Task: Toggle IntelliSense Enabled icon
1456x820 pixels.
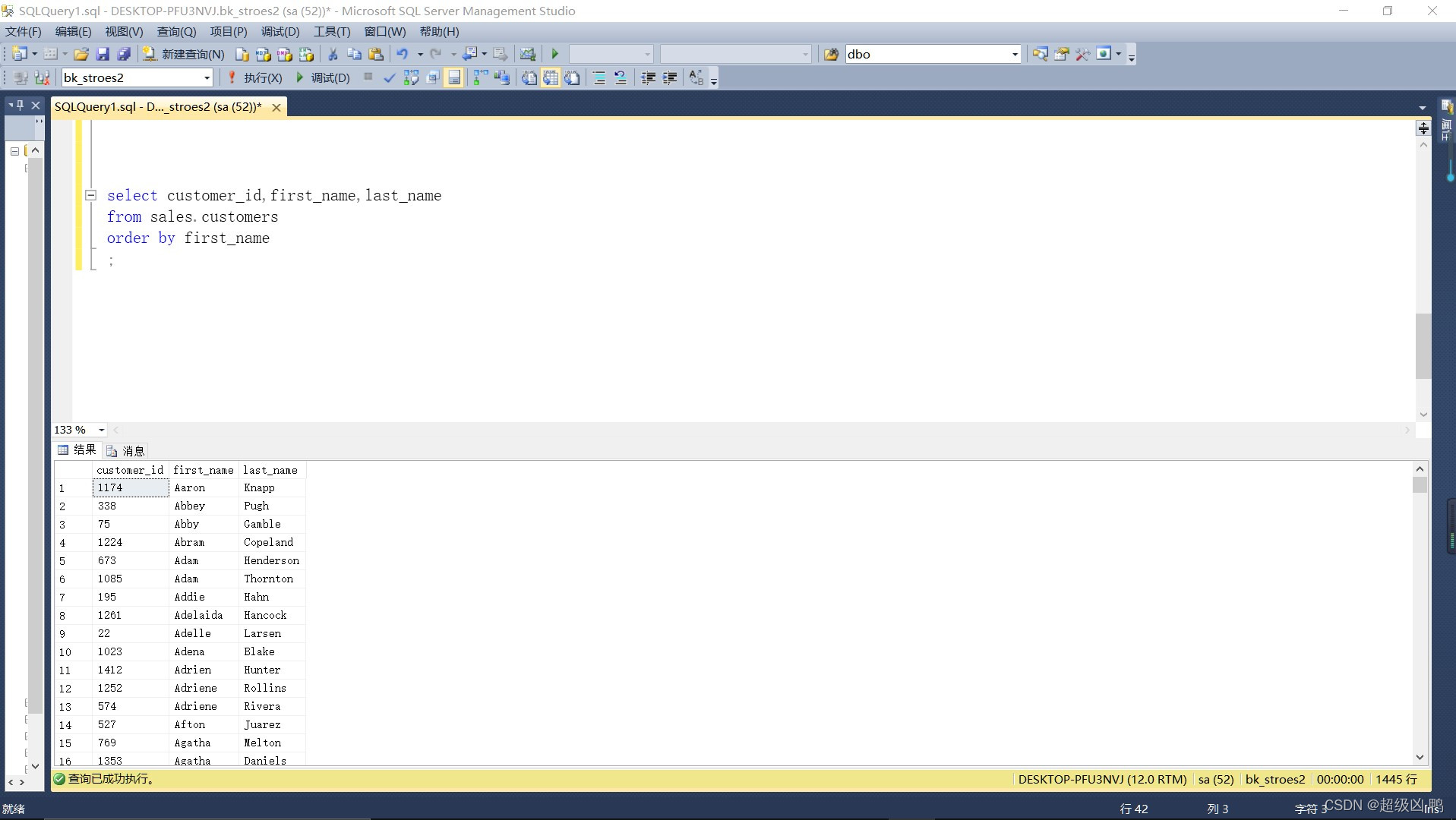Action: coord(453,77)
